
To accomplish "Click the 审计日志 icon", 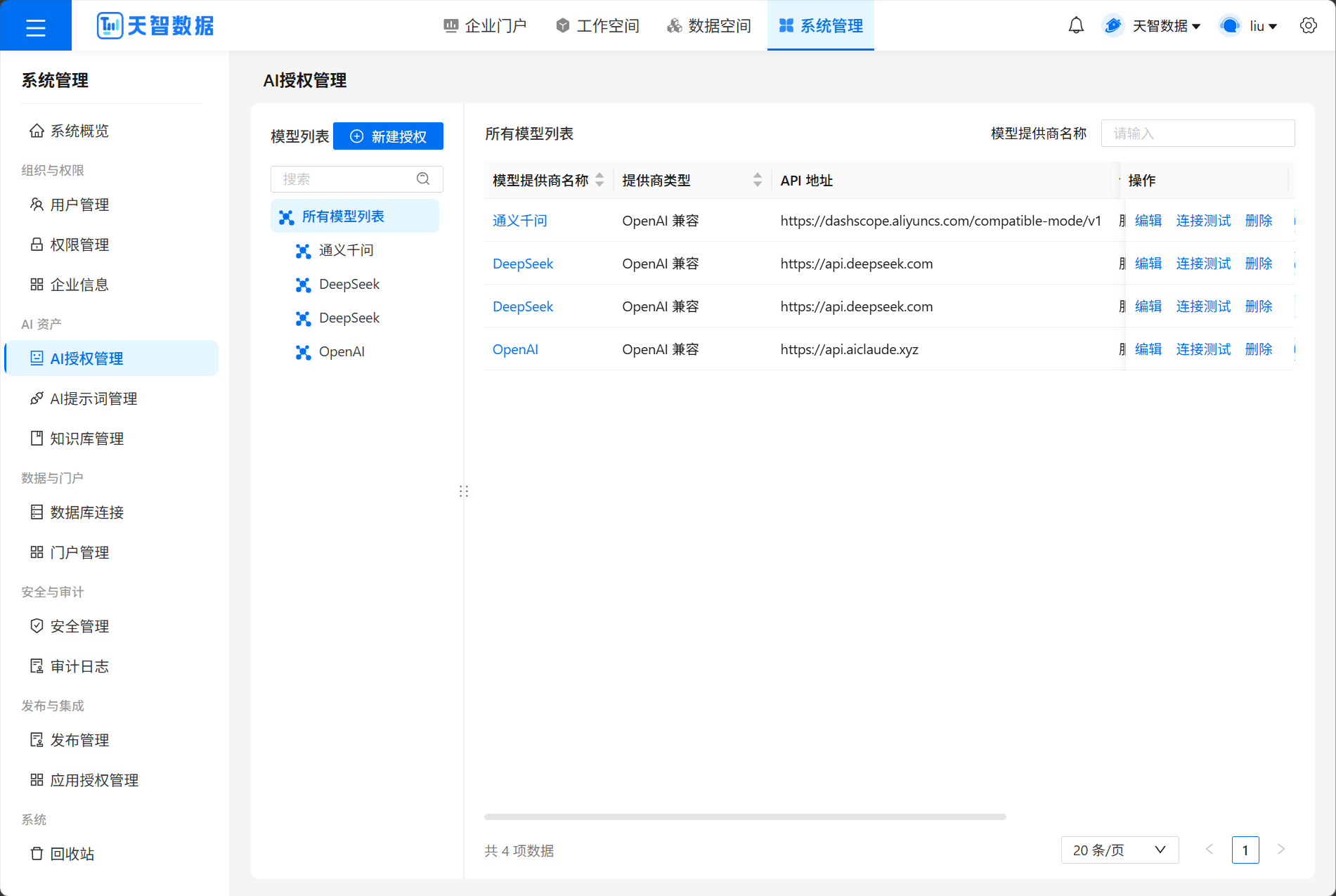I will pos(37,666).
